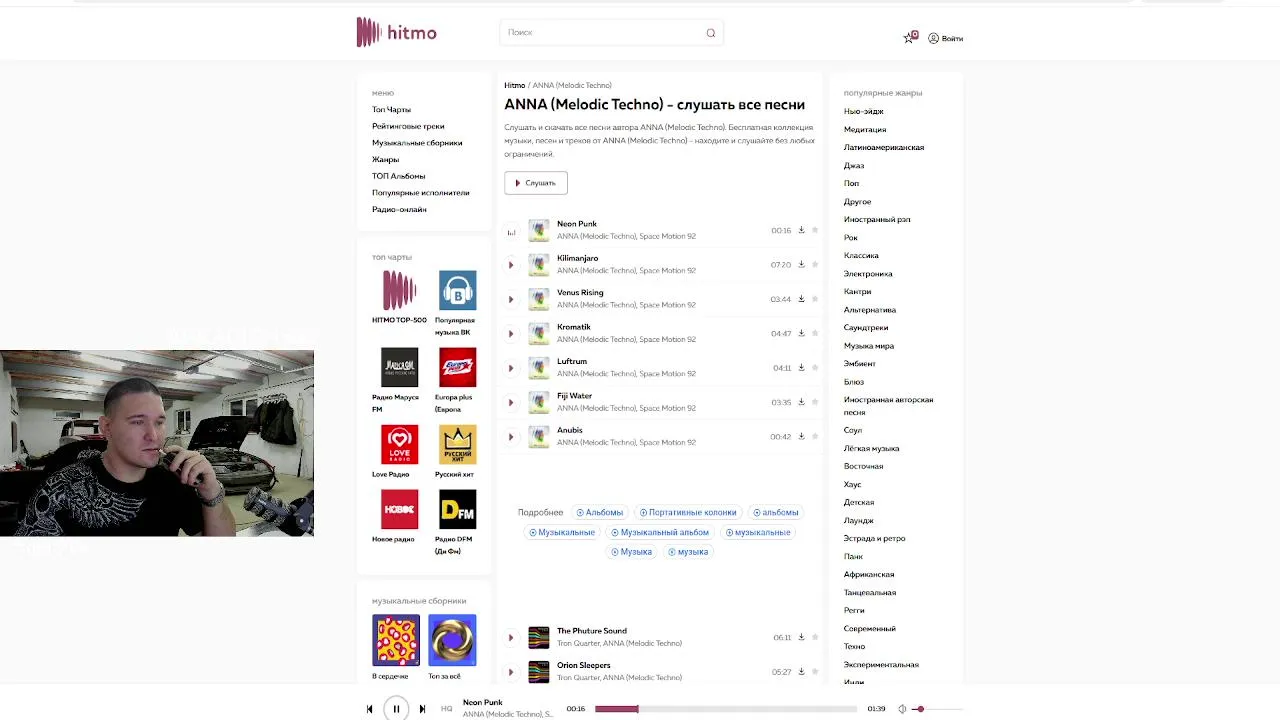Open В сердечке compilation
The height and width of the screenshot is (720, 1280).
396,640
